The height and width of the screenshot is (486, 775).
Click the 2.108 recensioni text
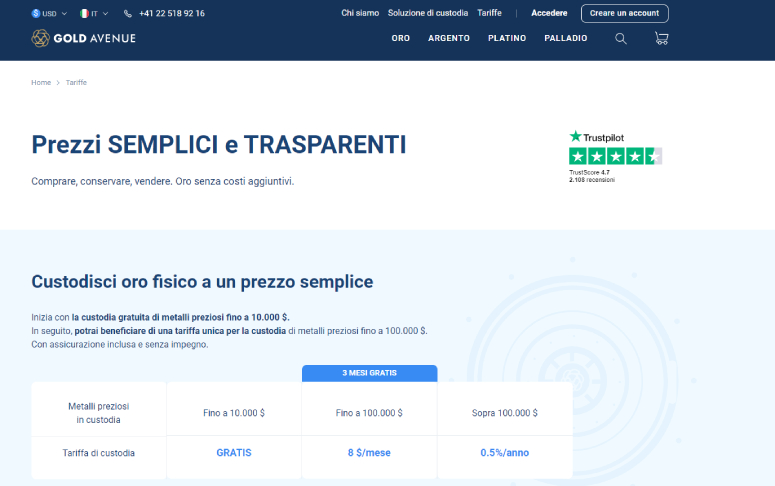(592, 180)
